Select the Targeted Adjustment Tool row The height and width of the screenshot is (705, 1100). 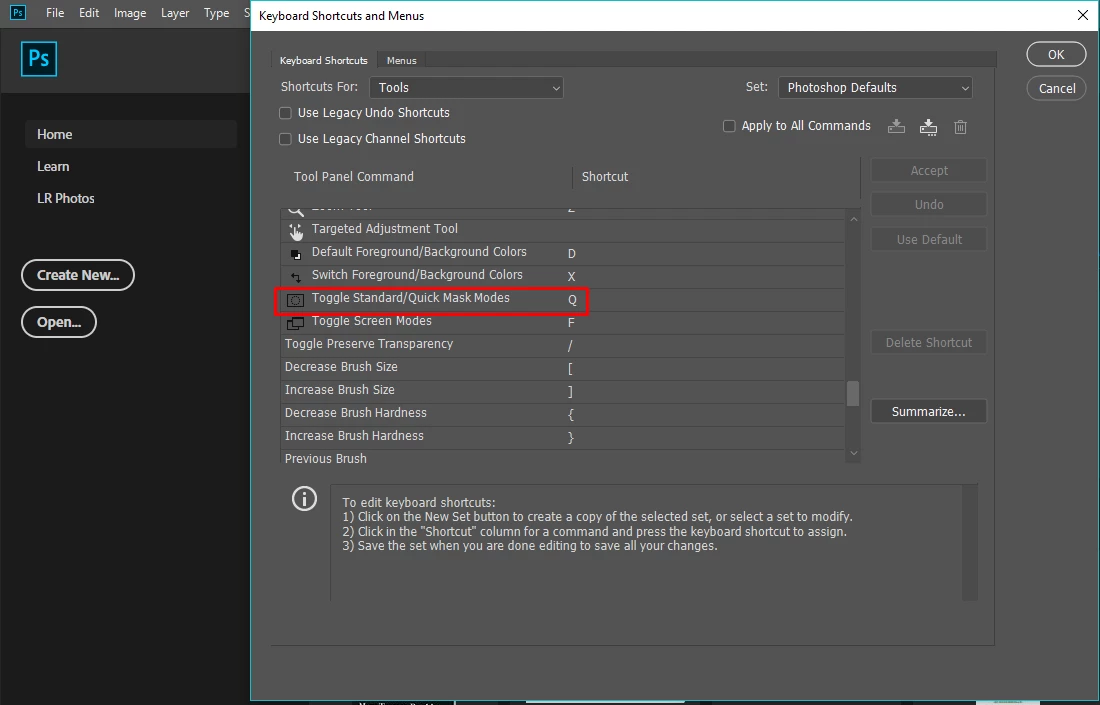pos(563,230)
